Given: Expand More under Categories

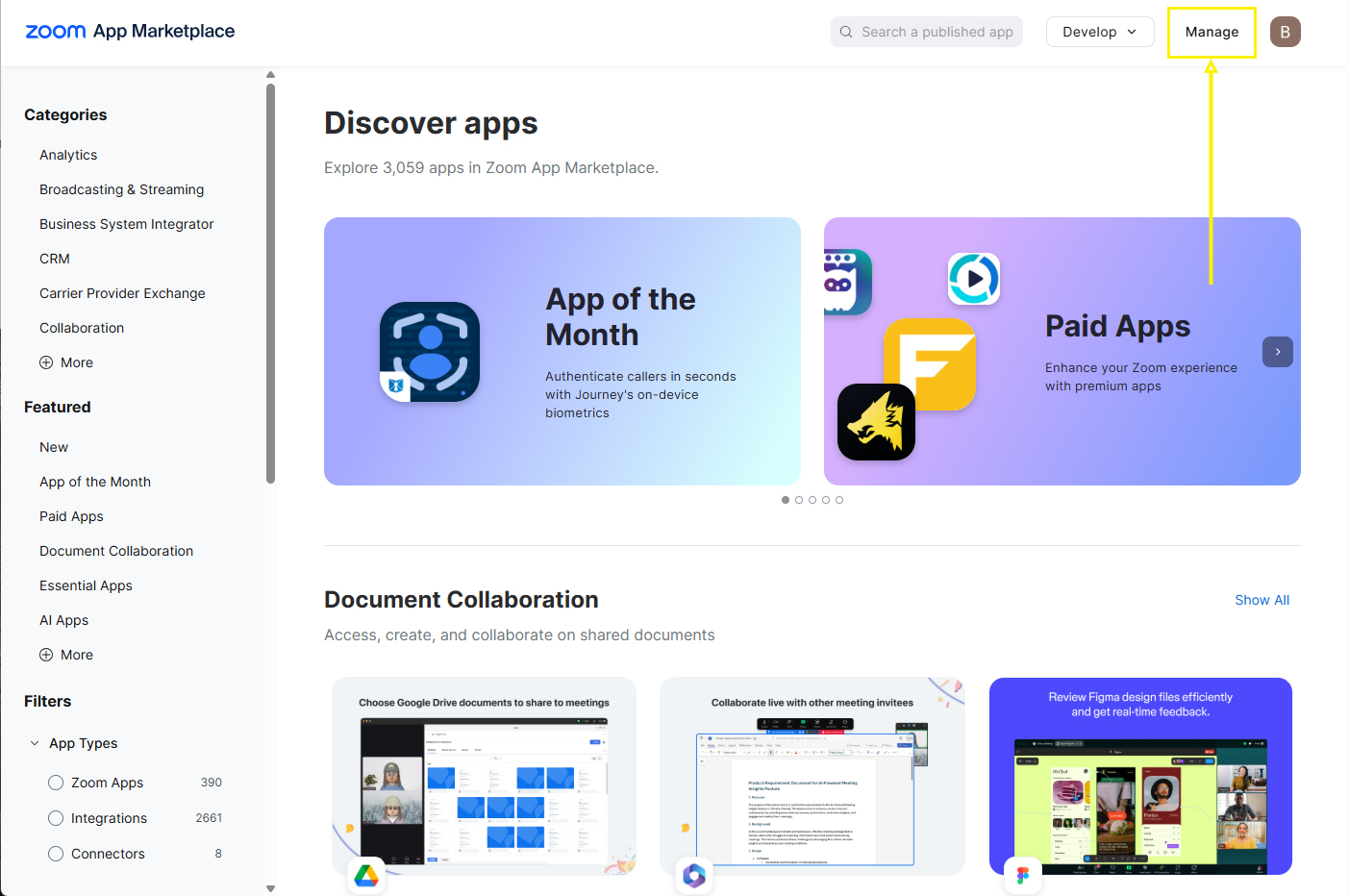Looking at the screenshot, I should point(66,362).
